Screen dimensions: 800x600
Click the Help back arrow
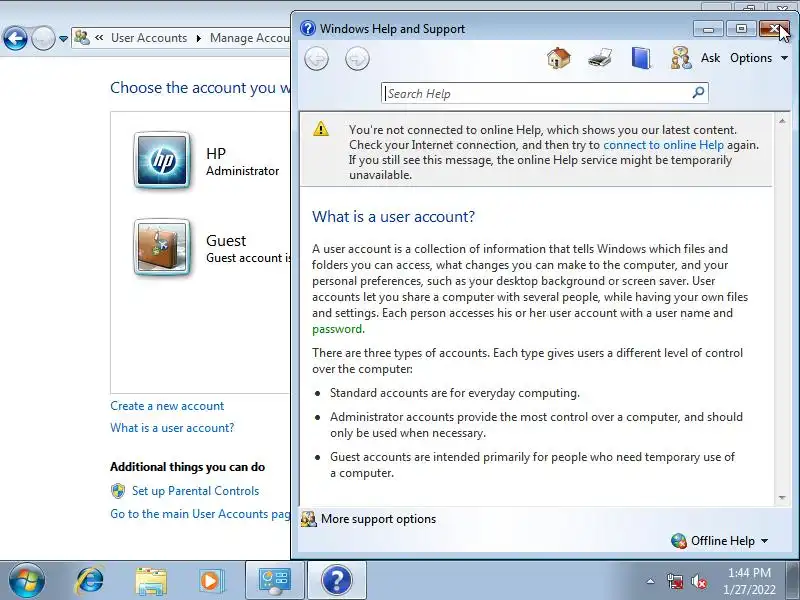[x=316, y=59]
